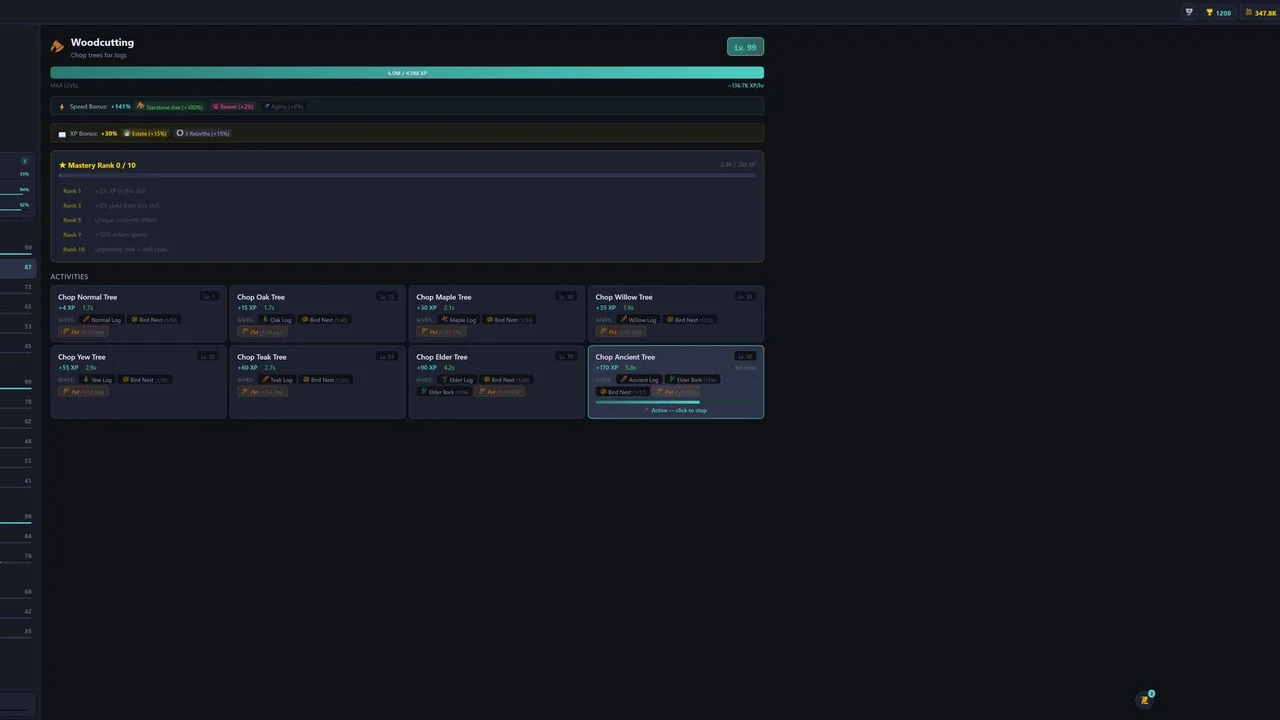Open the silver trophy achievements button
1280x720 pixels.
click(x=1189, y=13)
